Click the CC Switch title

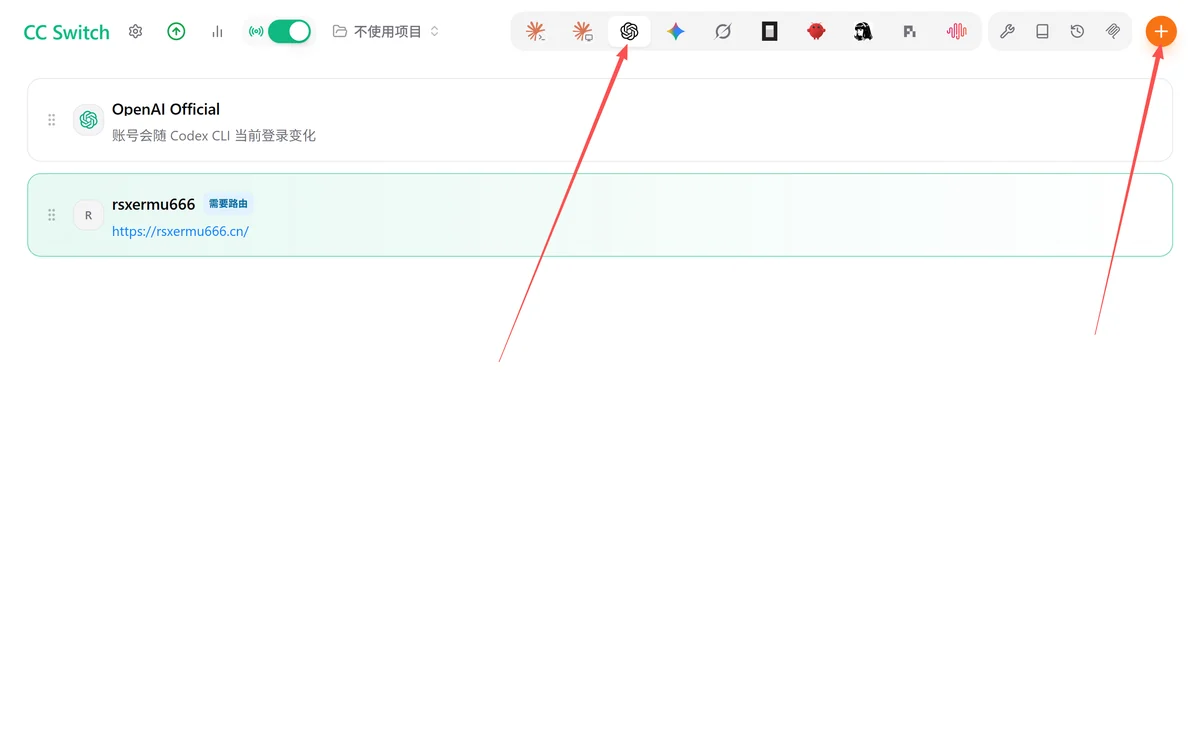67,32
